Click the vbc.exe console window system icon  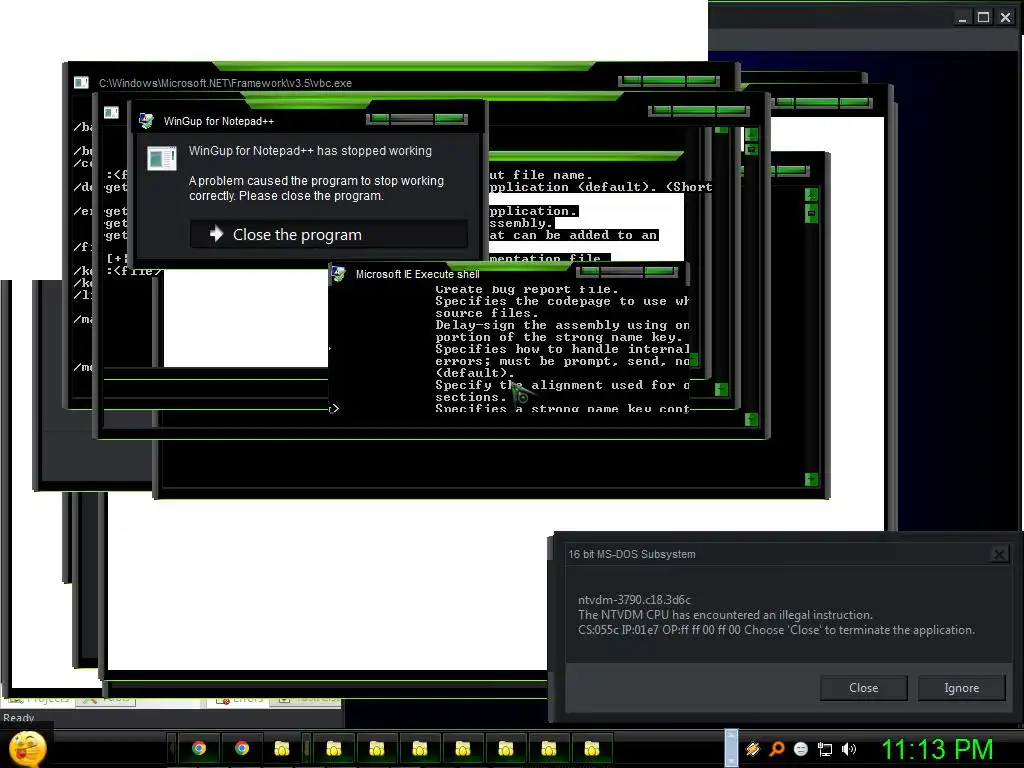click(x=81, y=82)
